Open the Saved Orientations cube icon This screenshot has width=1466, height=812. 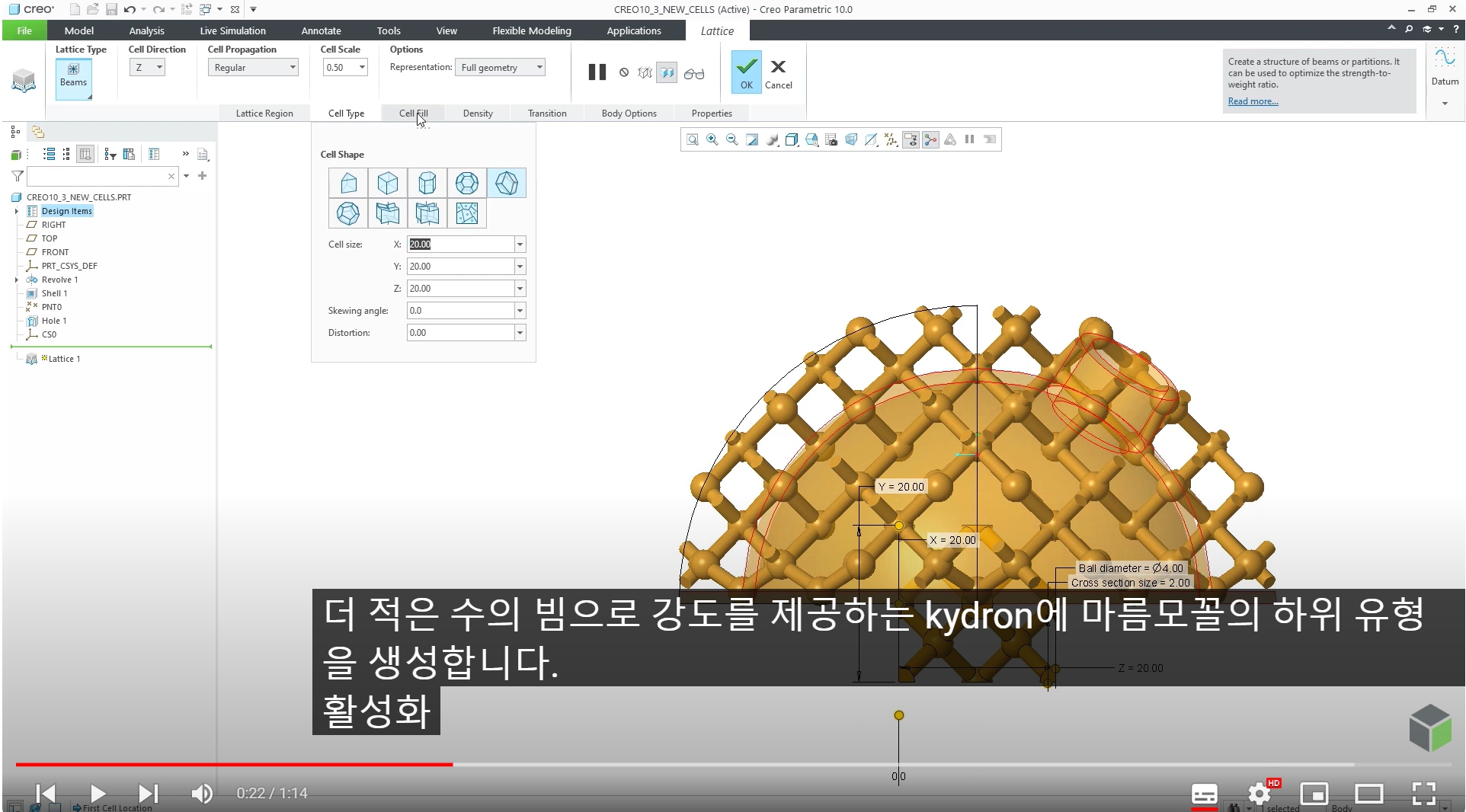(x=811, y=139)
